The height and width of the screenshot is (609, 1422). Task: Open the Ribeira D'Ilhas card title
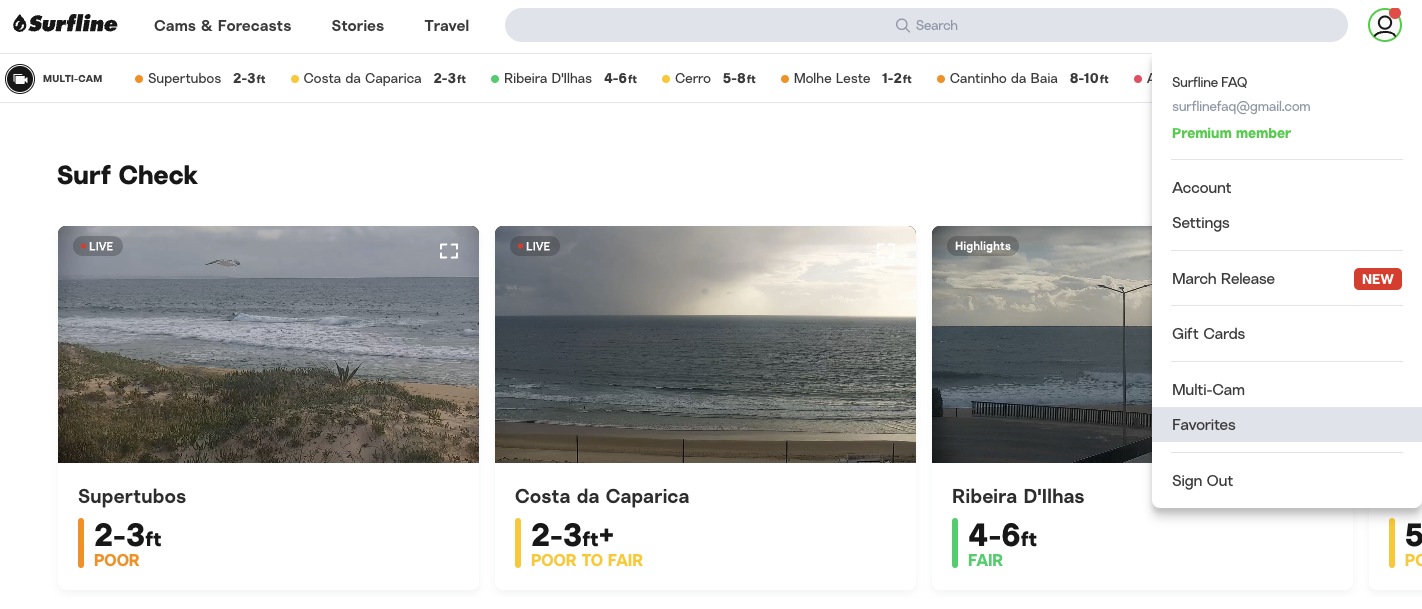[x=1018, y=497]
